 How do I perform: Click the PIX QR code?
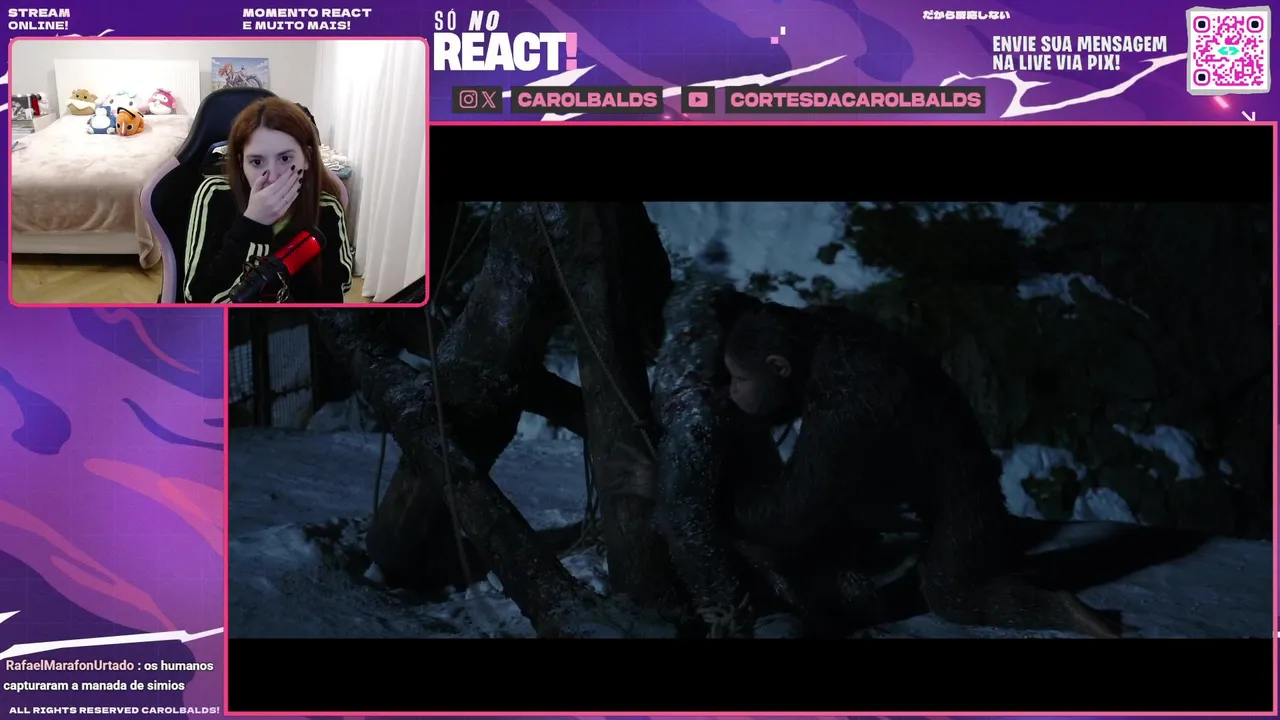coord(1228,50)
